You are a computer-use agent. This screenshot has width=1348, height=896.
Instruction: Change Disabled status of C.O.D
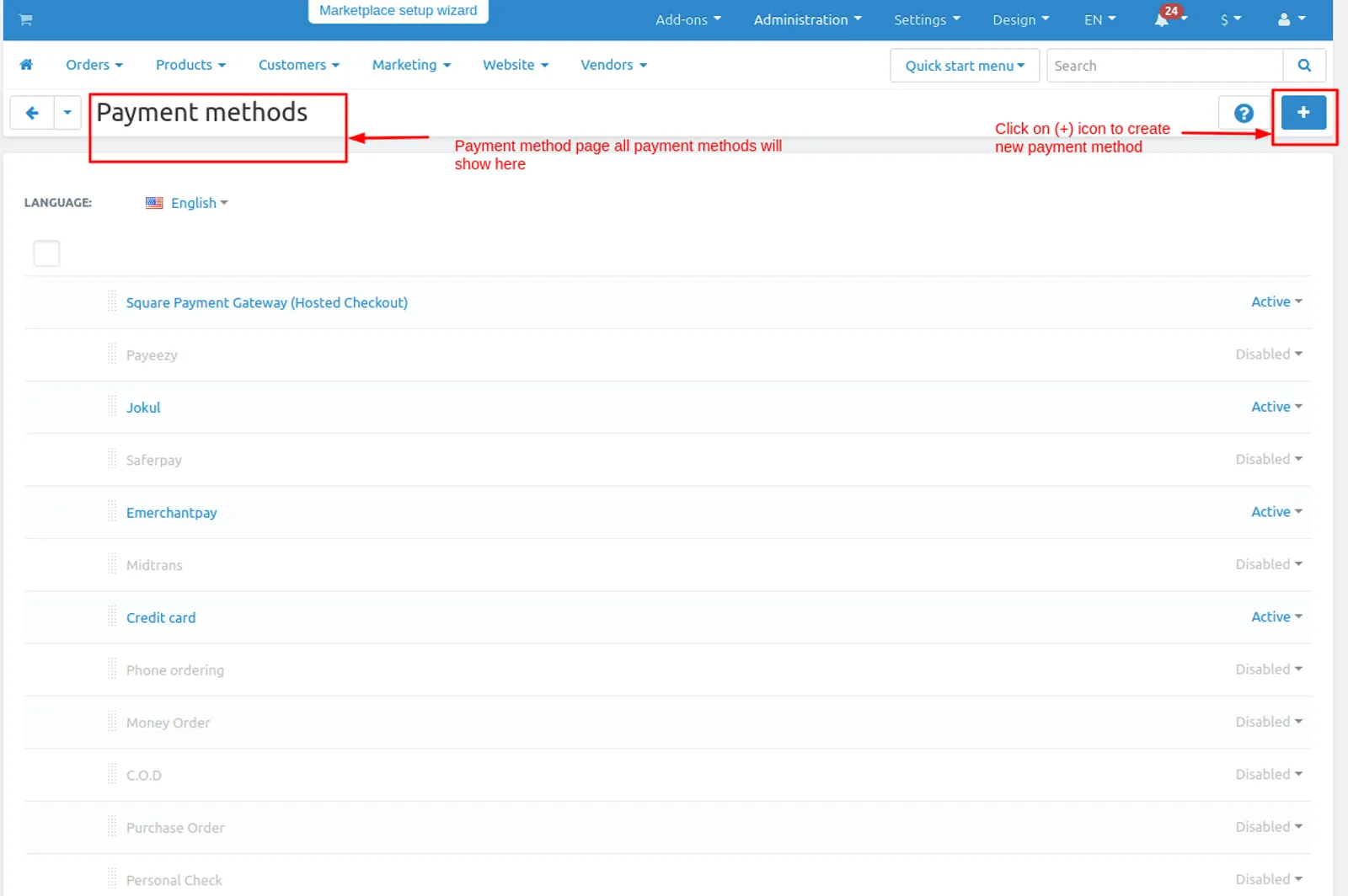click(x=1269, y=775)
